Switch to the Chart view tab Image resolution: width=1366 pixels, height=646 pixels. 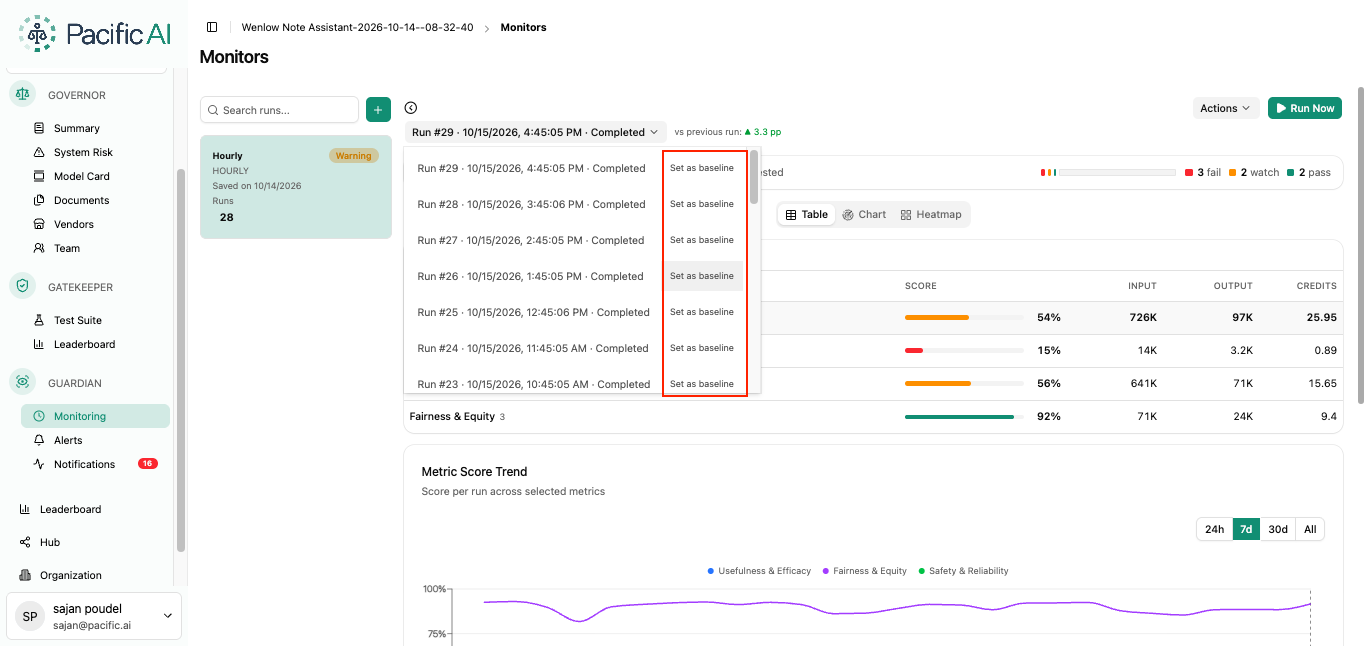[864, 214]
